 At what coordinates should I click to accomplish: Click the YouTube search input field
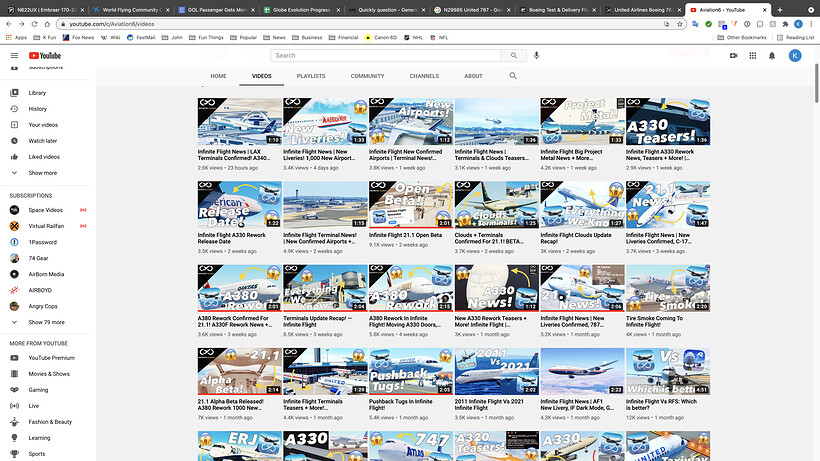pos(385,55)
